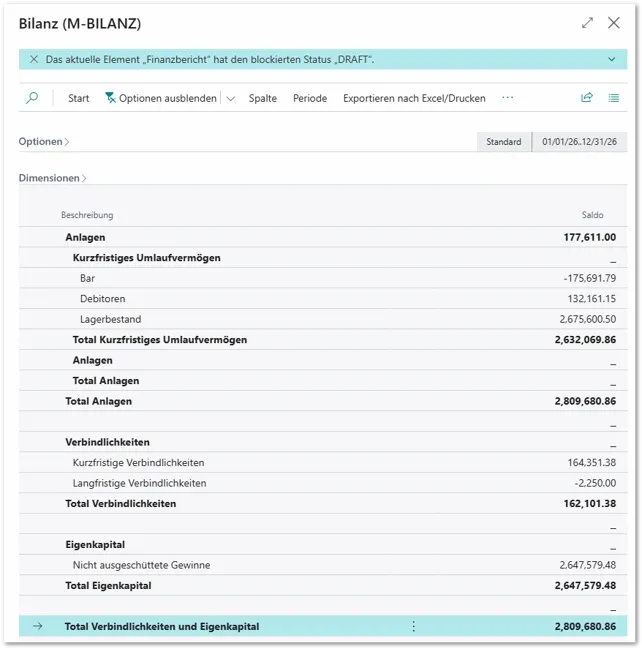
Task: Click Nicht ausgeschüttete Gewinne value 2,647,579.48
Action: coord(587,565)
